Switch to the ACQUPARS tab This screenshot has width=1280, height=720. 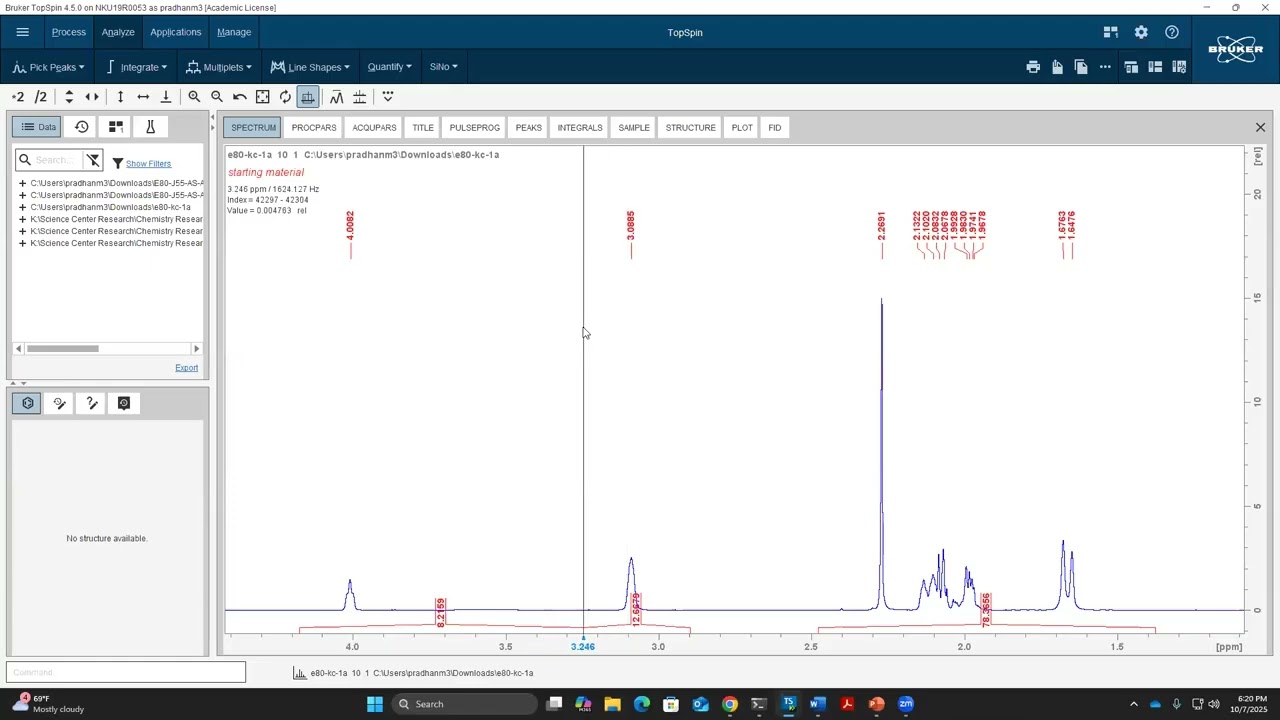coord(374,127)
